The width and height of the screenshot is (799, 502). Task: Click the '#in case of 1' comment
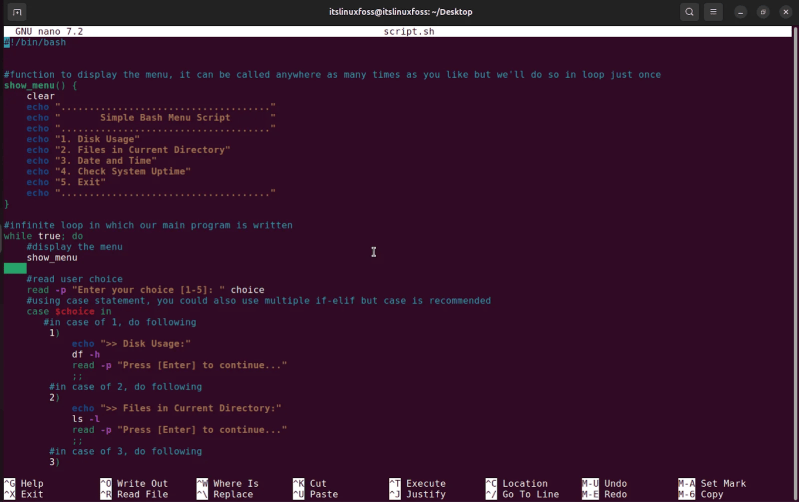click(x=120, y=322)
